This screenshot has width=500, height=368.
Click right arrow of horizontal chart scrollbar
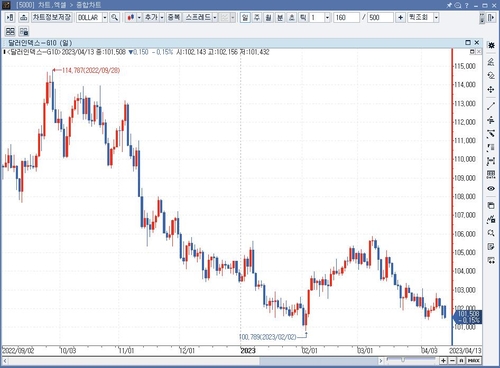point(381,361)
